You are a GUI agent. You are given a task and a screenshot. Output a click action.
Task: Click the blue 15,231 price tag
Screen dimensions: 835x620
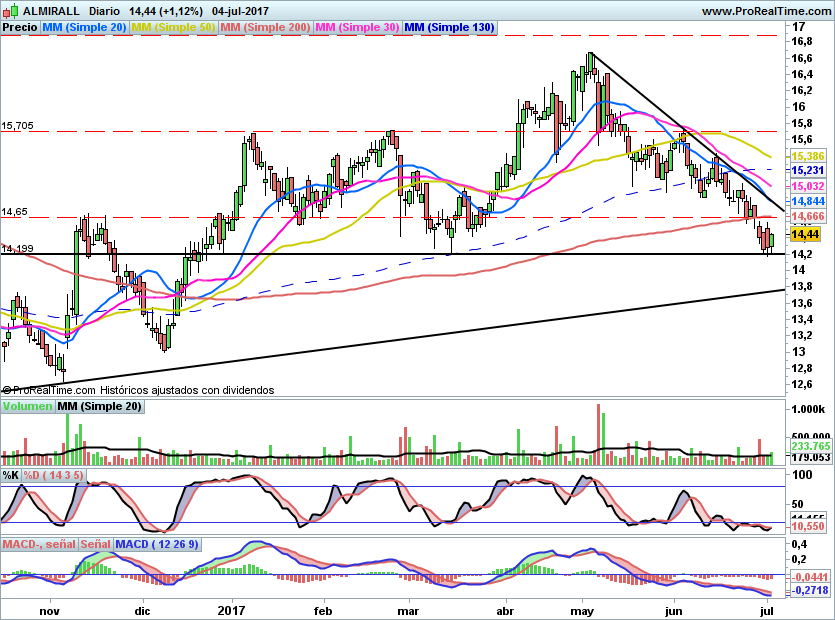(x=808, y=171)
